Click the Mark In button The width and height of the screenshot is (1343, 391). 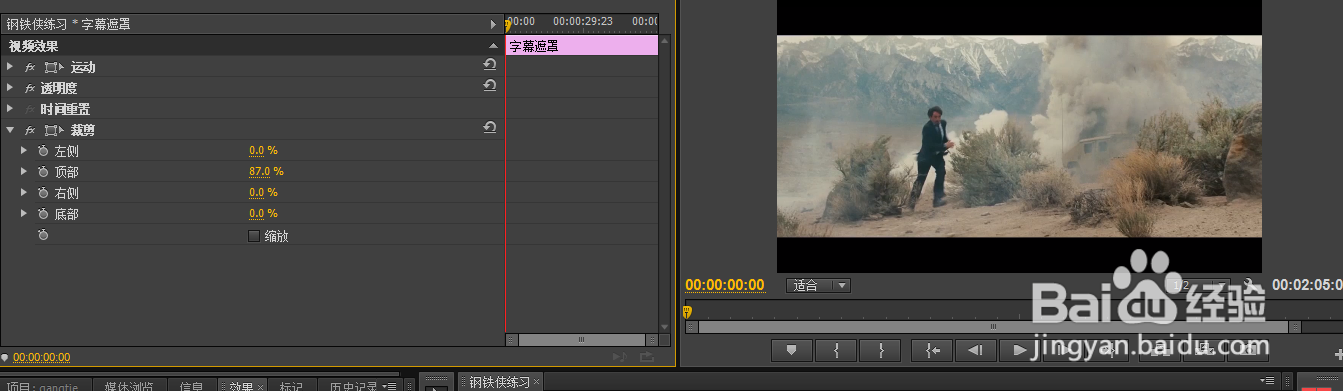pyautogui.click(x=835, y=350)
